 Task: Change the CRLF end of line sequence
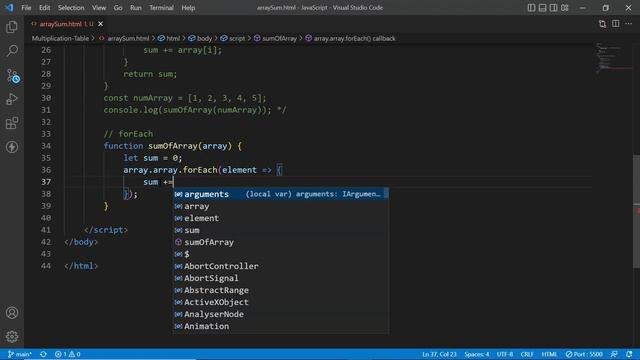pos(527,354)
